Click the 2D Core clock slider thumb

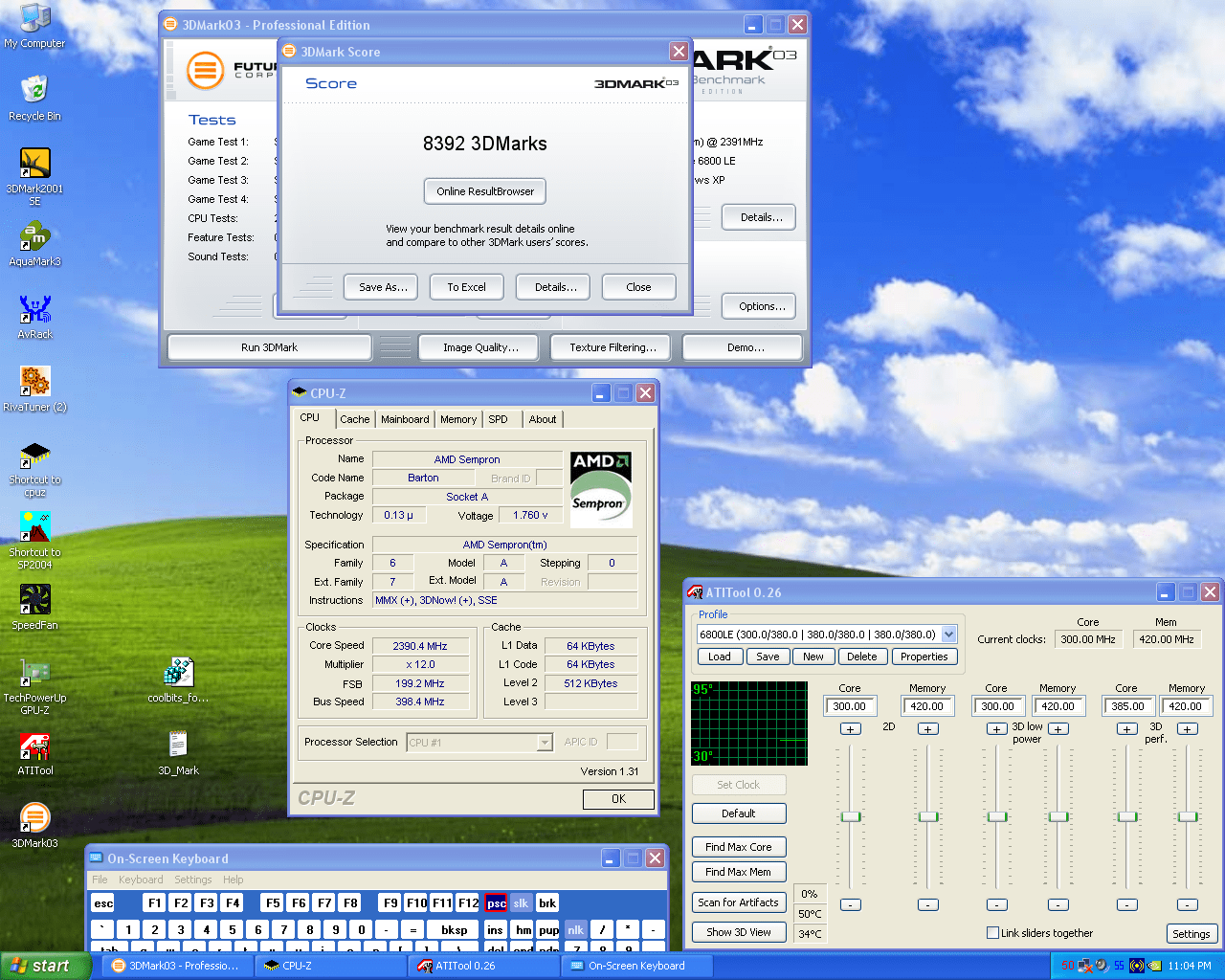[851, 816]
